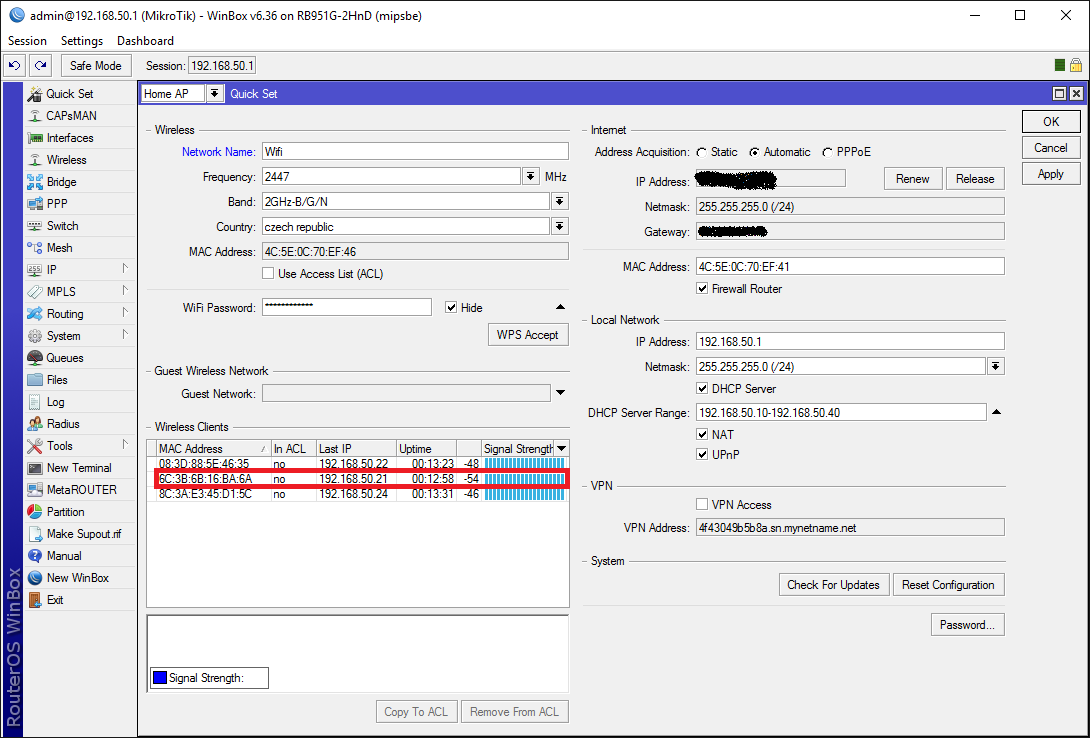The image size is (1090, 738).
Task: Open the Frequency dropdown arrow
Action: pos(530,177)
